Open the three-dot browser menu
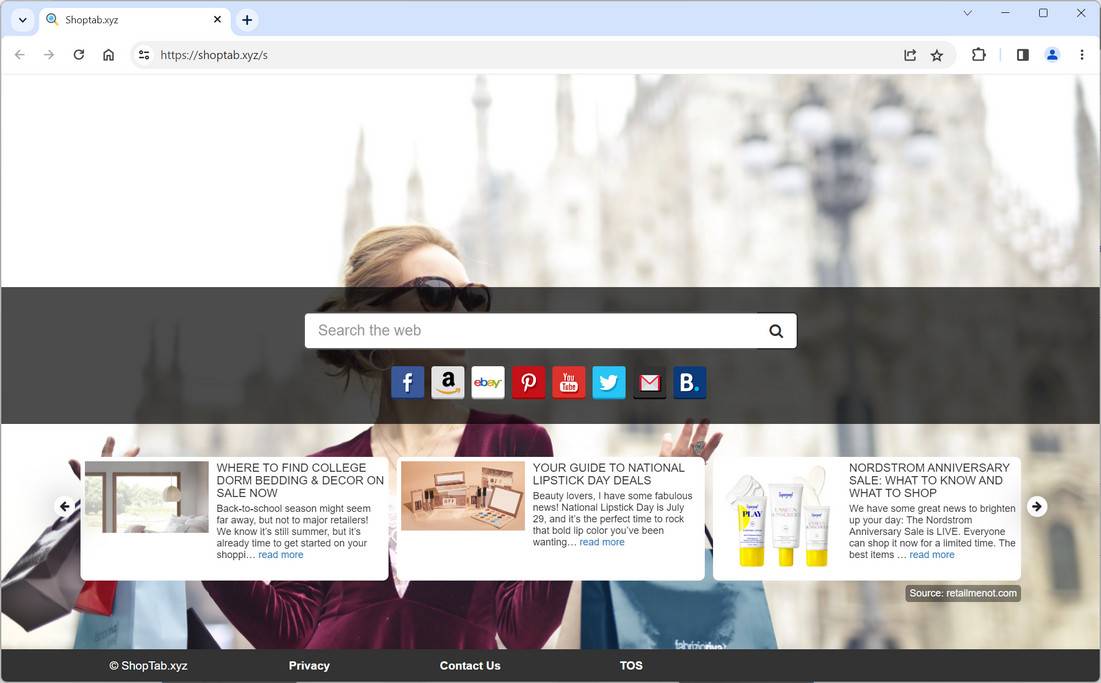This screenshot has width=1101, height=683. point(1082,55)
